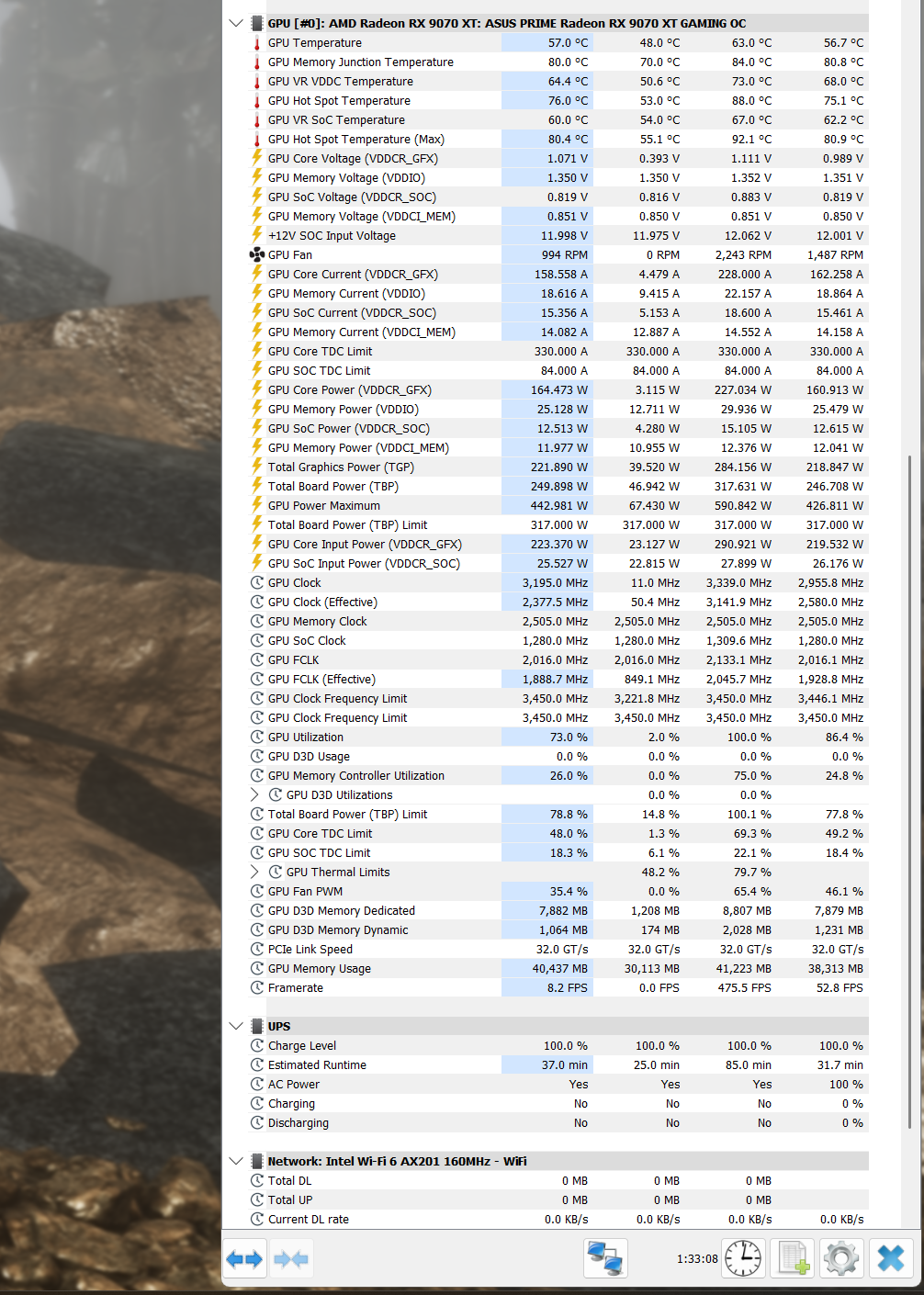Select the GPU SOC TDC Limit 84.000 A row
This screenshot has height=1295, width=924.
[558, 370]
